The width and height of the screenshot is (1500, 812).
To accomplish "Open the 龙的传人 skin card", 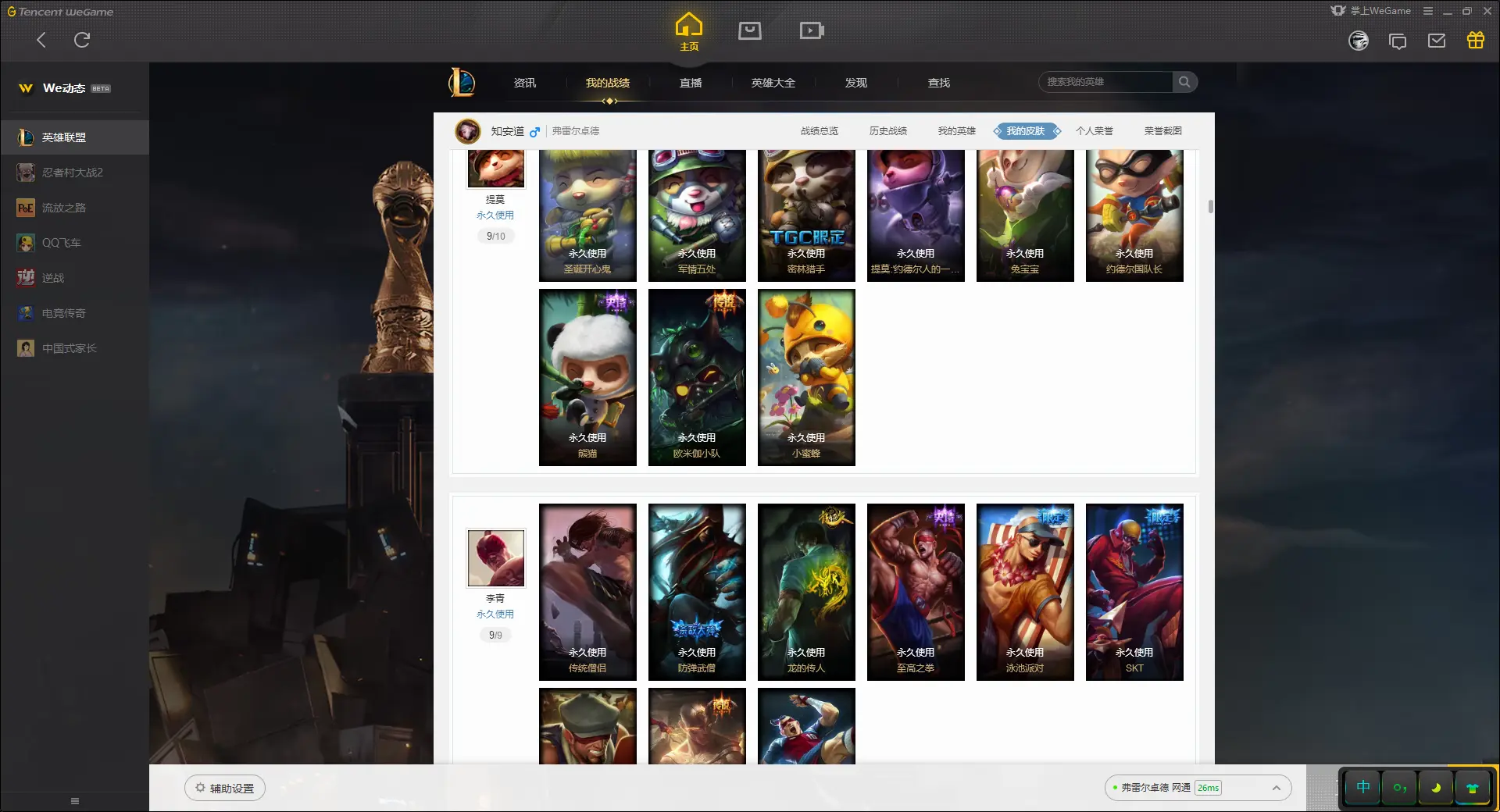I will coord(806,593).
